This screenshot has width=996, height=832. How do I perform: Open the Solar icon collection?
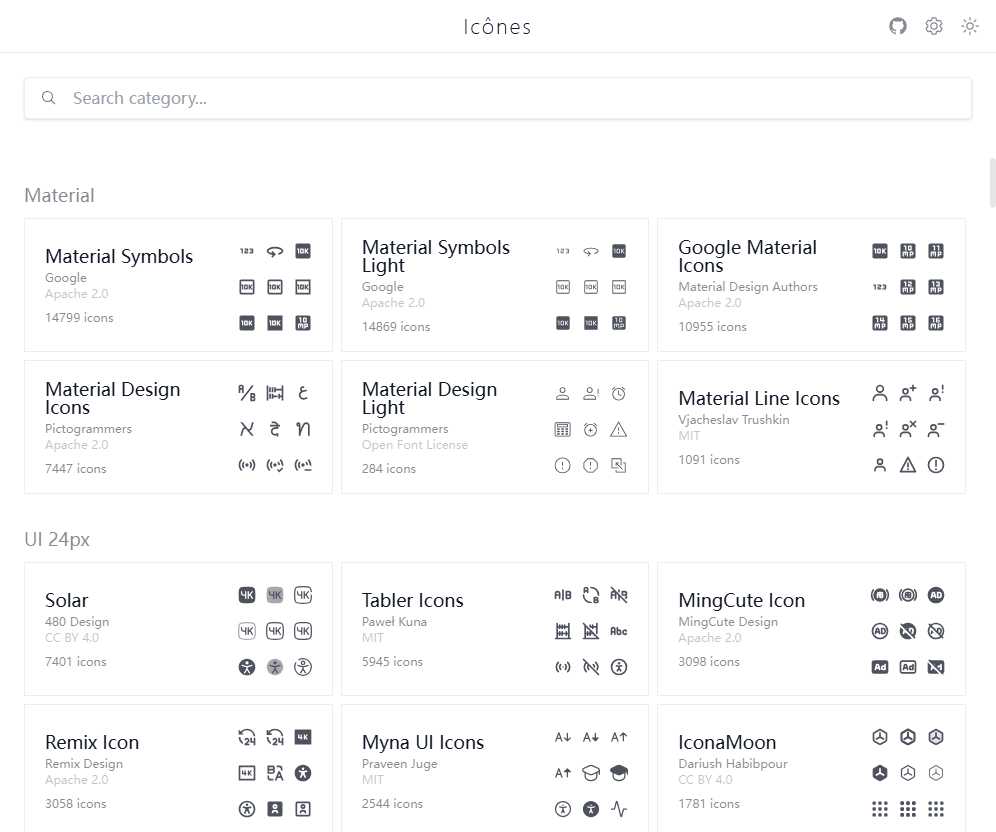pos(67,600)
